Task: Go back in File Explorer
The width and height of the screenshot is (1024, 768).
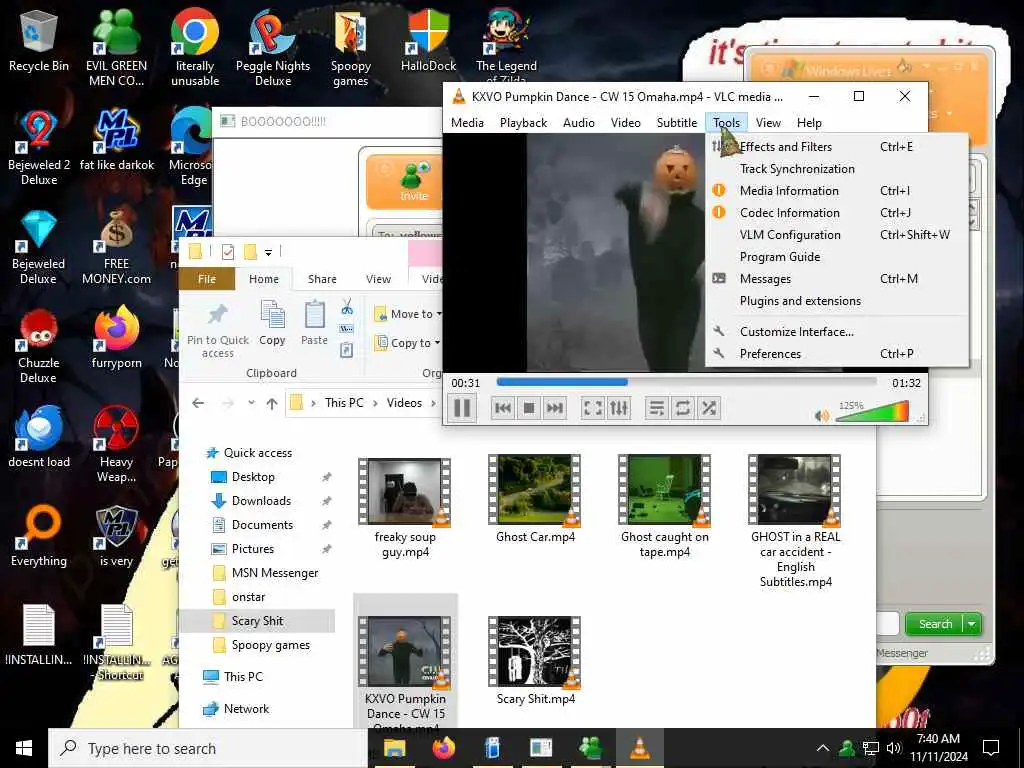Action: [x=198, y=403]
